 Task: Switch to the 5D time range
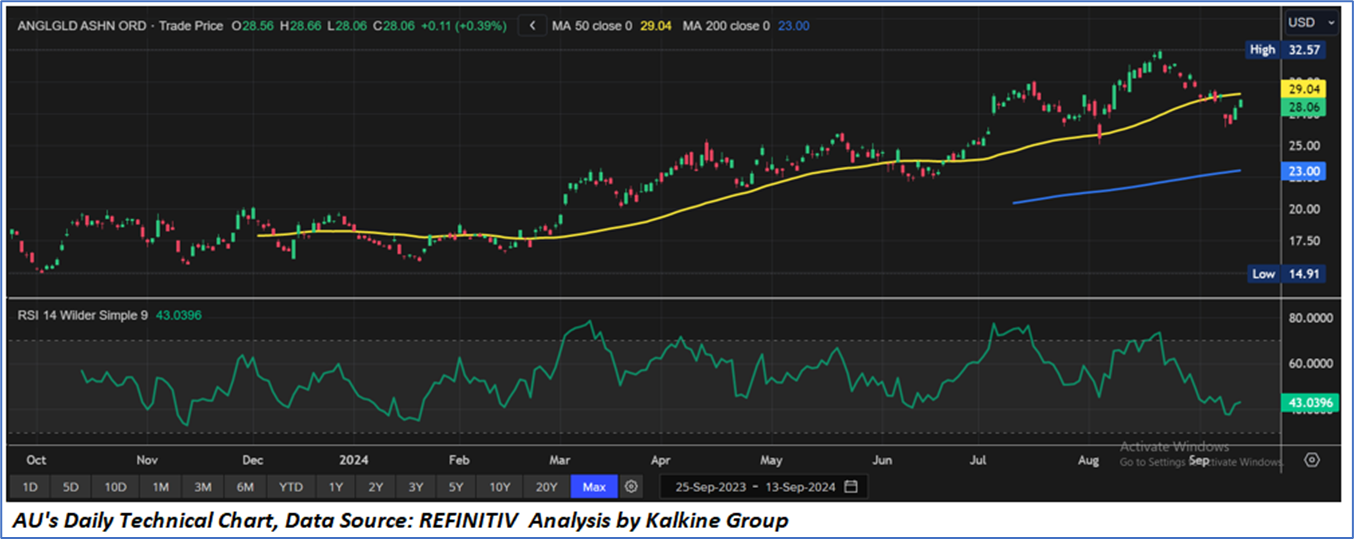pos(70,487)
